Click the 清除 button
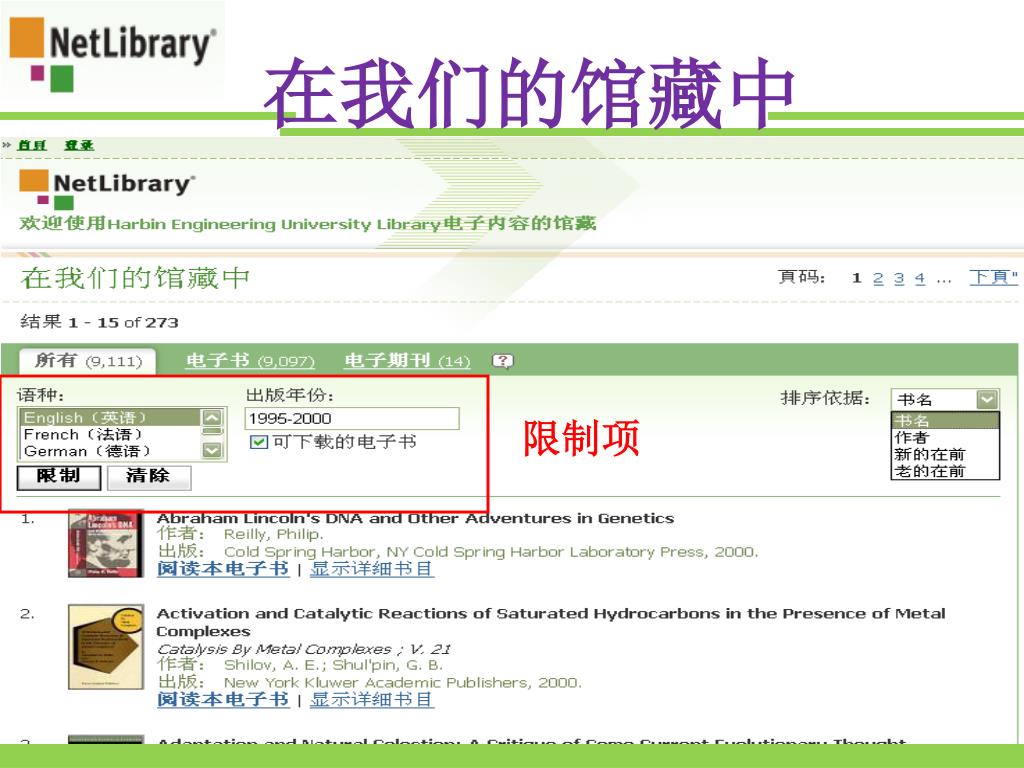 [149, 477]
